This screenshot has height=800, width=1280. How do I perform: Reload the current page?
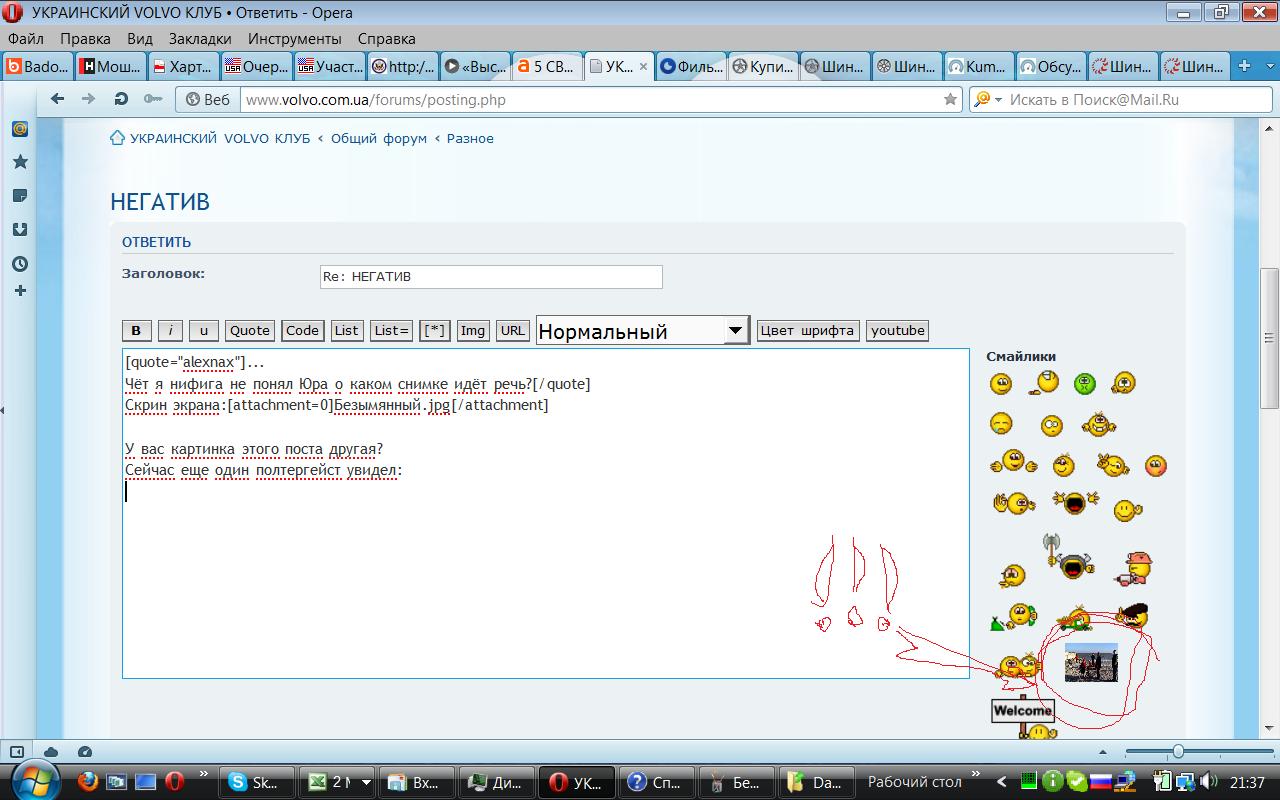[121, 99]
